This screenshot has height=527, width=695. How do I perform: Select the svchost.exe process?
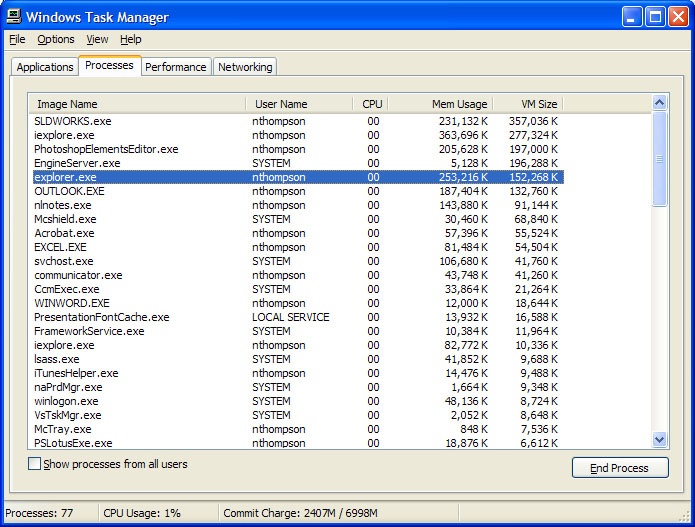pyautogui.click(x=298, y=261)
